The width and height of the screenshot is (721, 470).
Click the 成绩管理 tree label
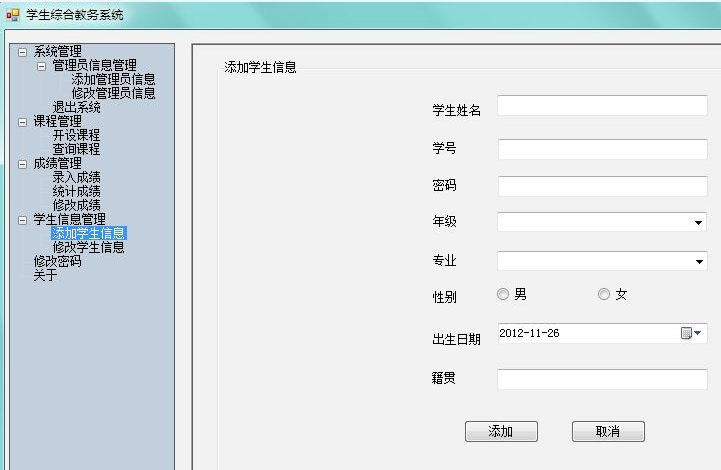(57, 163)
